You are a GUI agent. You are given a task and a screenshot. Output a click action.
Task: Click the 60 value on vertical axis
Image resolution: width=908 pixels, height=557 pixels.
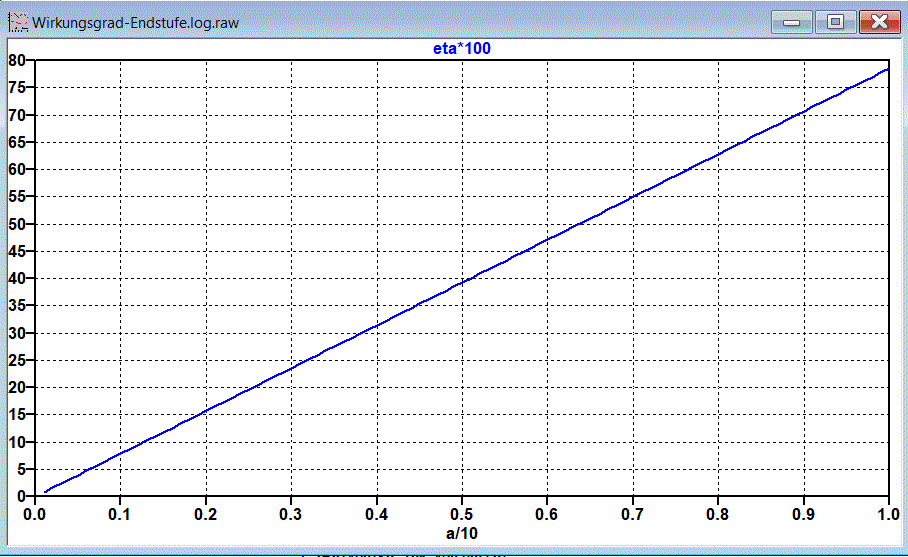[16, 169]
